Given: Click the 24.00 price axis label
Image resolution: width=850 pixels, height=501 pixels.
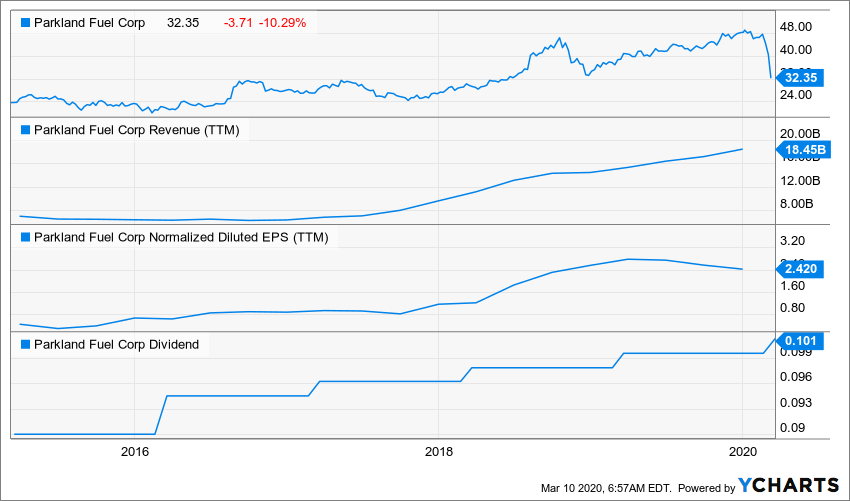Looking at the screenshot, I should tap(796, 94).
